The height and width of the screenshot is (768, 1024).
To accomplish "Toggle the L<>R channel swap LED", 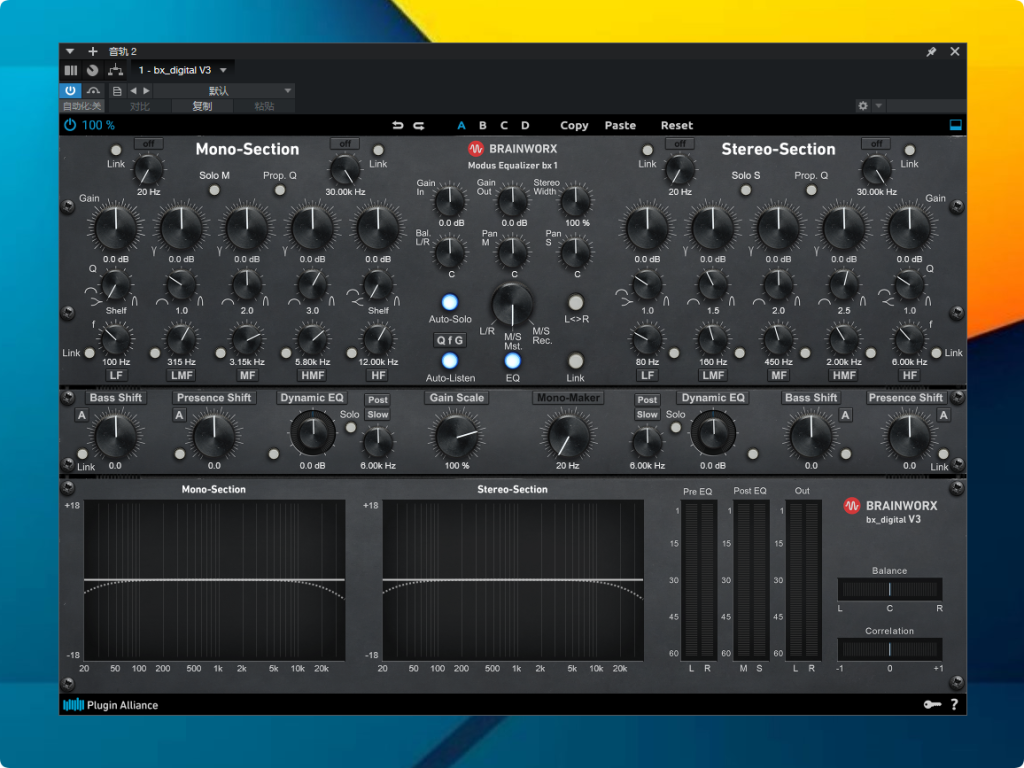I will click(575, 302).
